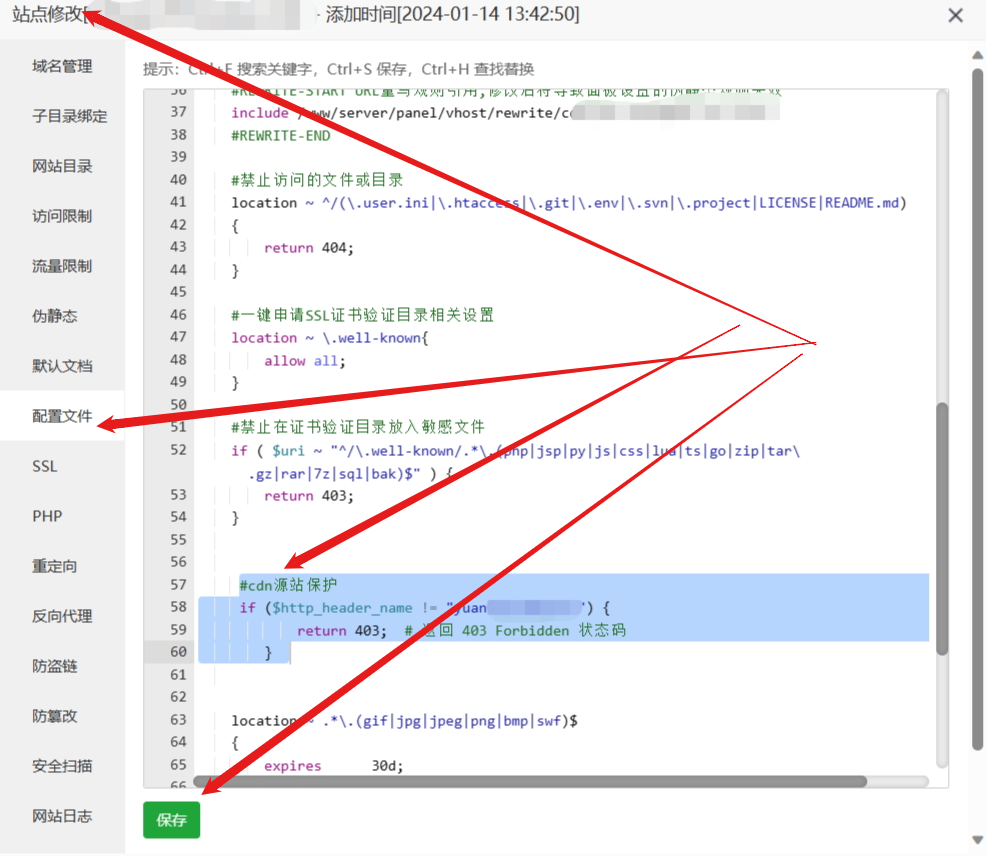Open the 安全扫描 security scan panel
The height and width of the screenshot is (856, 986).
tap(62, 766)
